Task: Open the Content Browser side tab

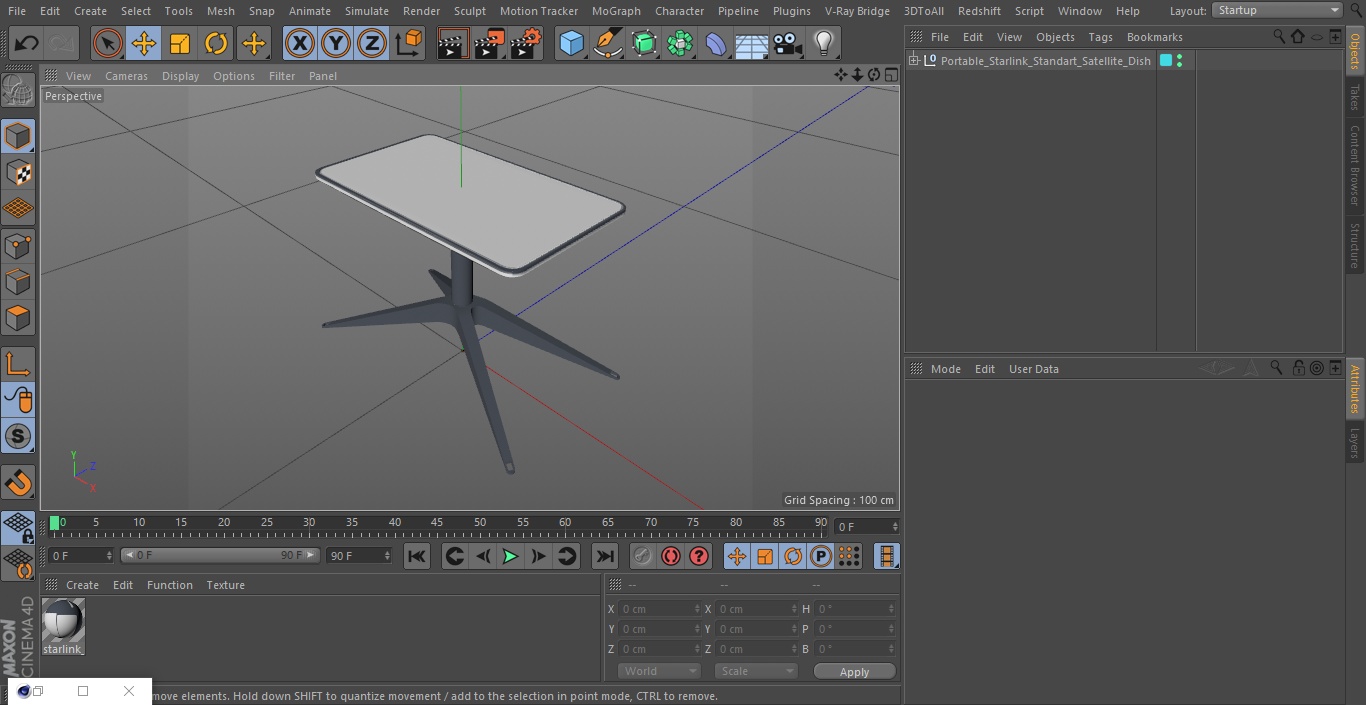Action: (1355, 164)
